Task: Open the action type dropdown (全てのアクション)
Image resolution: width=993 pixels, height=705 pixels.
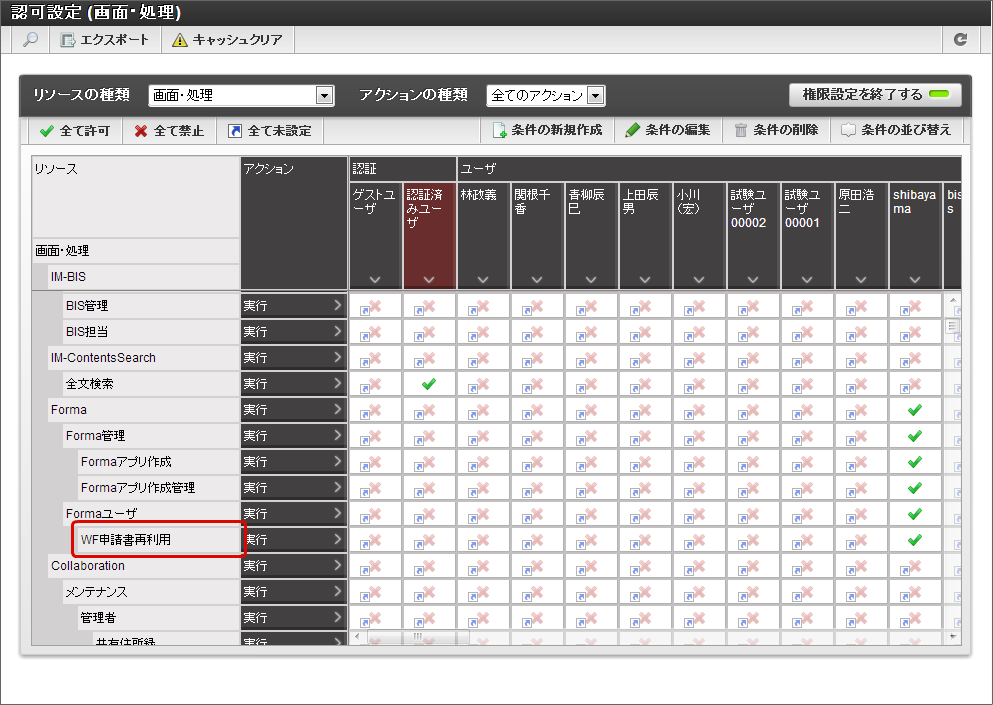Action: point(545,95)
